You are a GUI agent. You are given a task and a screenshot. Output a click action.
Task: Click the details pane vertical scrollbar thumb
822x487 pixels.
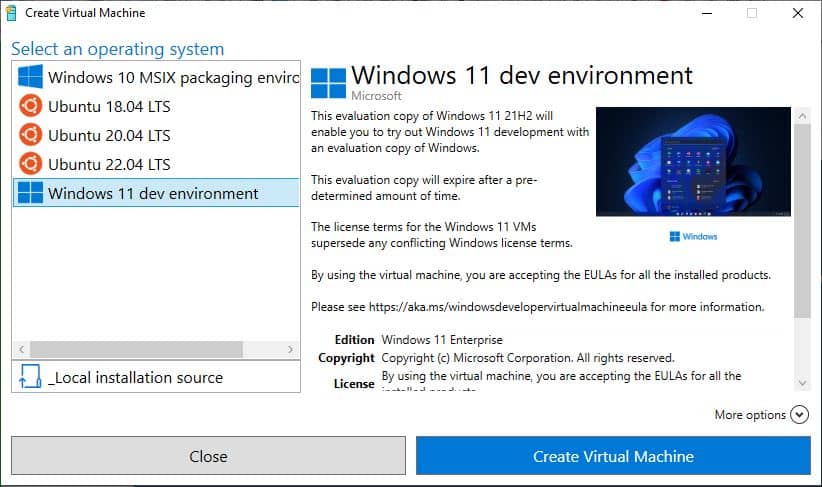802,221
